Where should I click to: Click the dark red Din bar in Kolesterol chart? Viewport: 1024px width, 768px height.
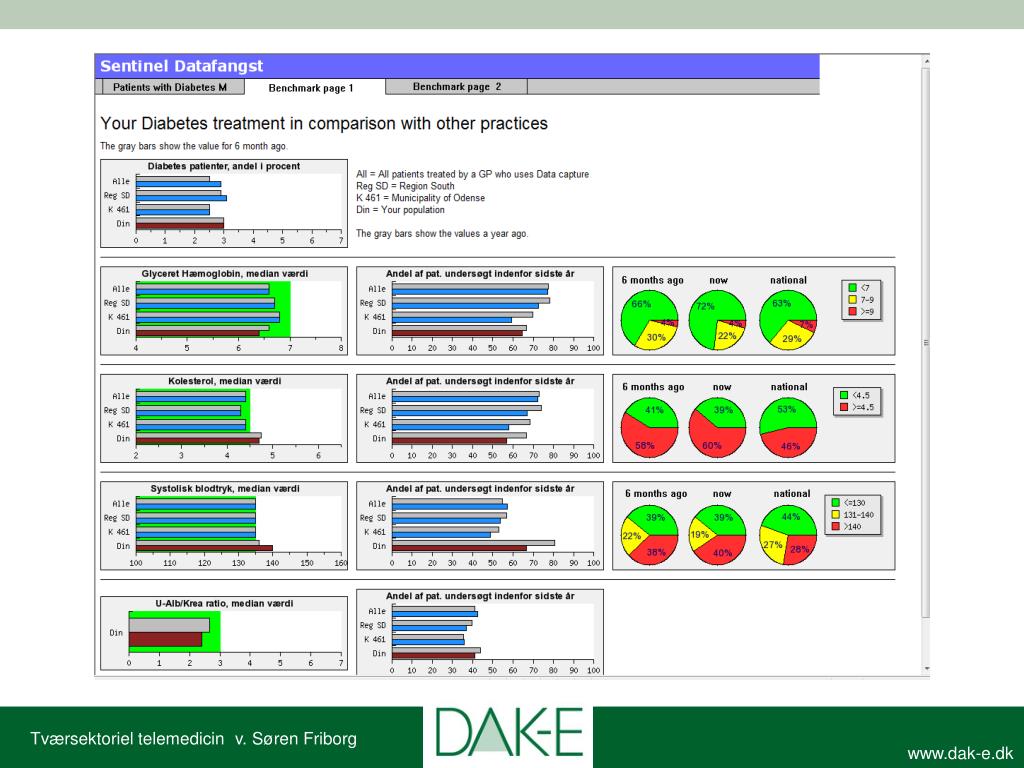click(197, 441)
